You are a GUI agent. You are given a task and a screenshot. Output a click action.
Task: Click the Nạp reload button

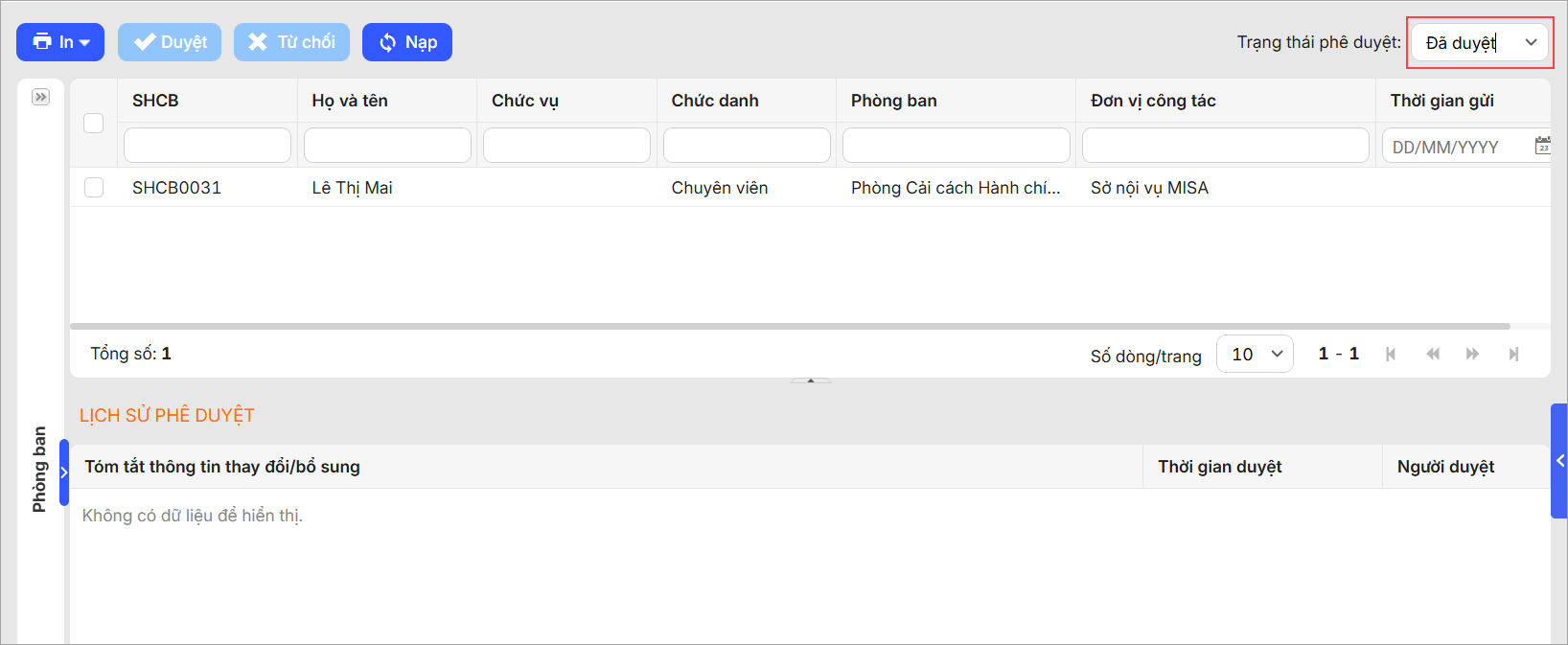point(407,42)
